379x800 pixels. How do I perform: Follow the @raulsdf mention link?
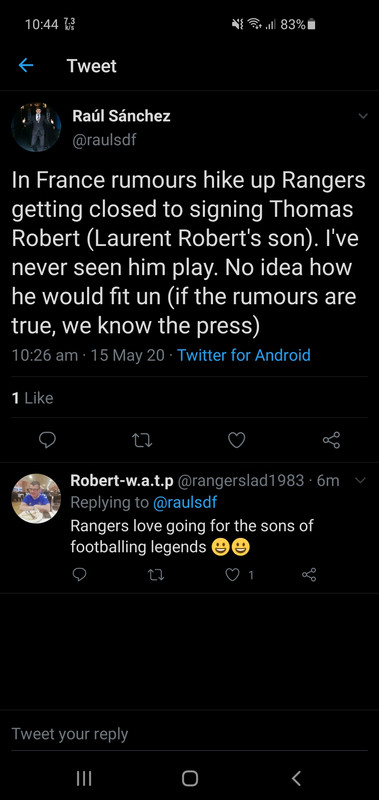(185, 503)
